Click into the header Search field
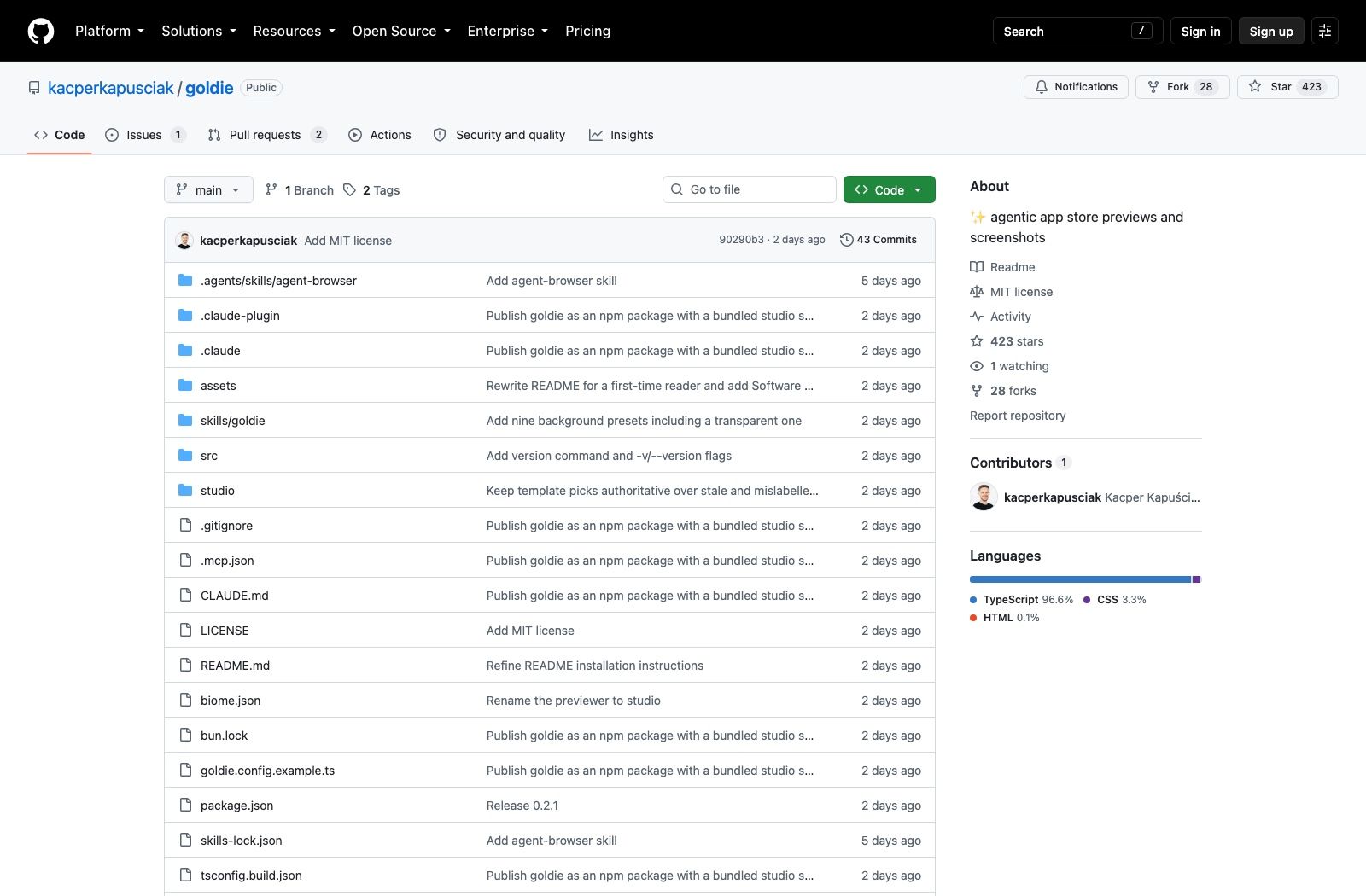Image resolution: width=1366 pixels, height=896 pixels. tap(1077, 31)
